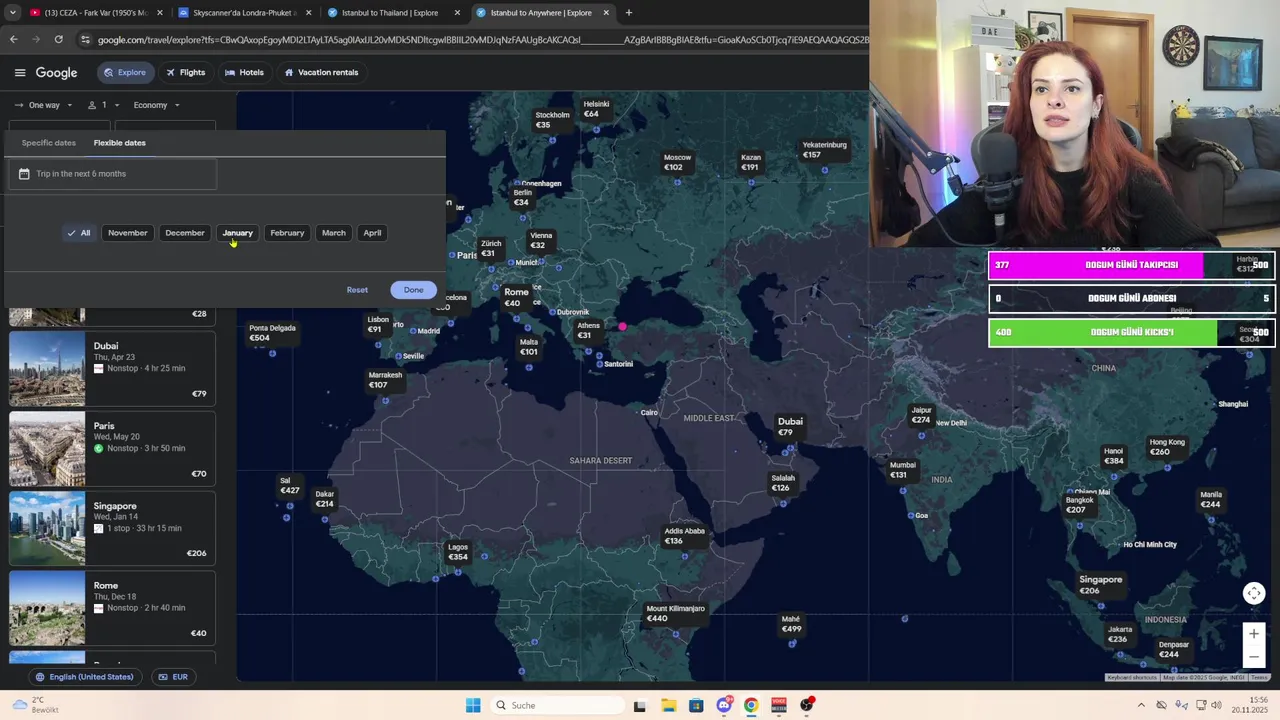Zoom out on the map with the minus icon
Screen dimensions: 1280x720
point(1253,657)
